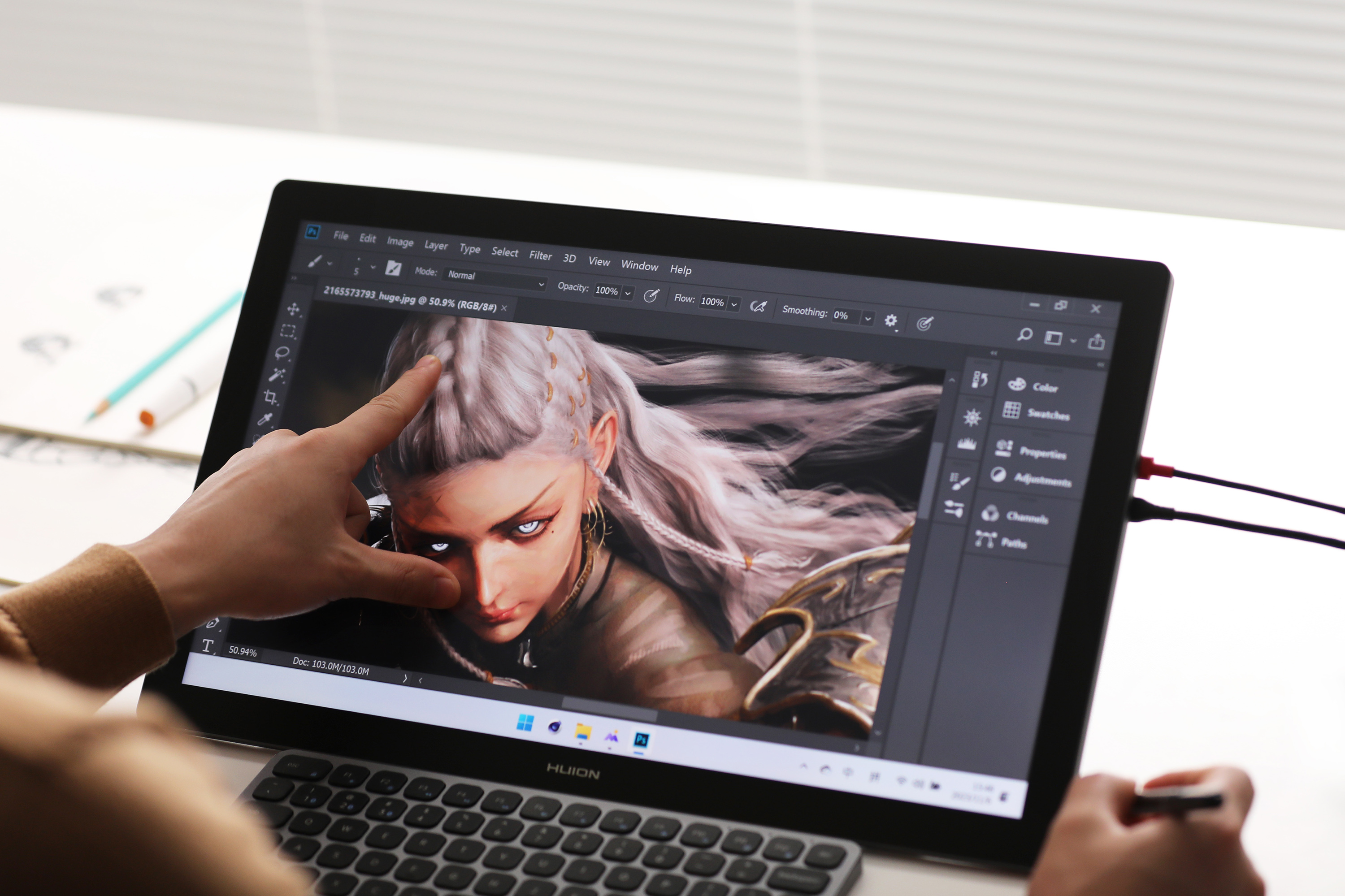The image size is (1345, 896).
Task: Open the Select menu
Action: (505, 252)
